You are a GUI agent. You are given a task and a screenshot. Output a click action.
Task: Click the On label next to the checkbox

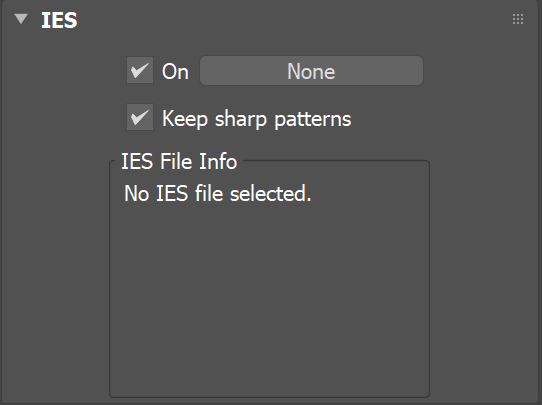coord(175,72)
